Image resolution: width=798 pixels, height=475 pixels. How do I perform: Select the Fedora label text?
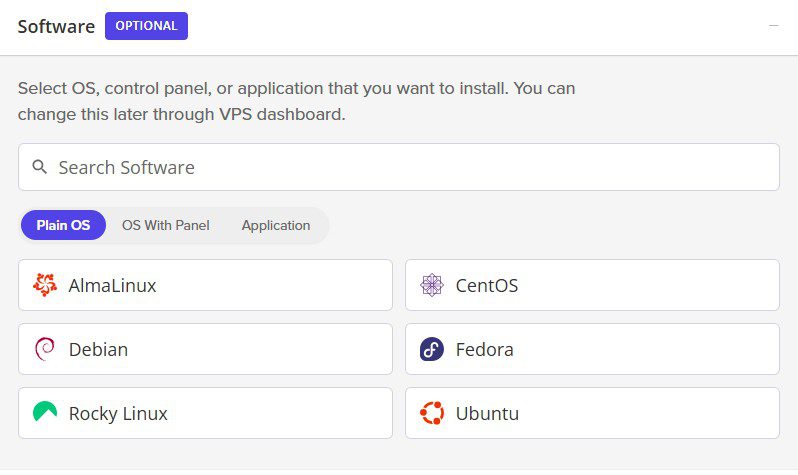click(484, 350)
